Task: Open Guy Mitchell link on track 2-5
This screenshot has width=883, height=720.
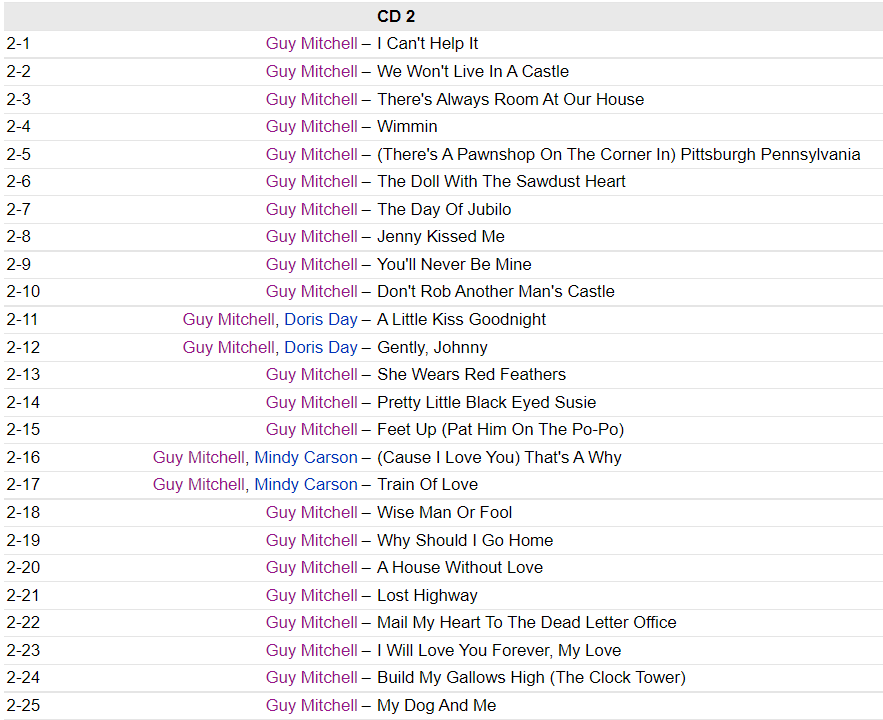Action: point(311,154)
